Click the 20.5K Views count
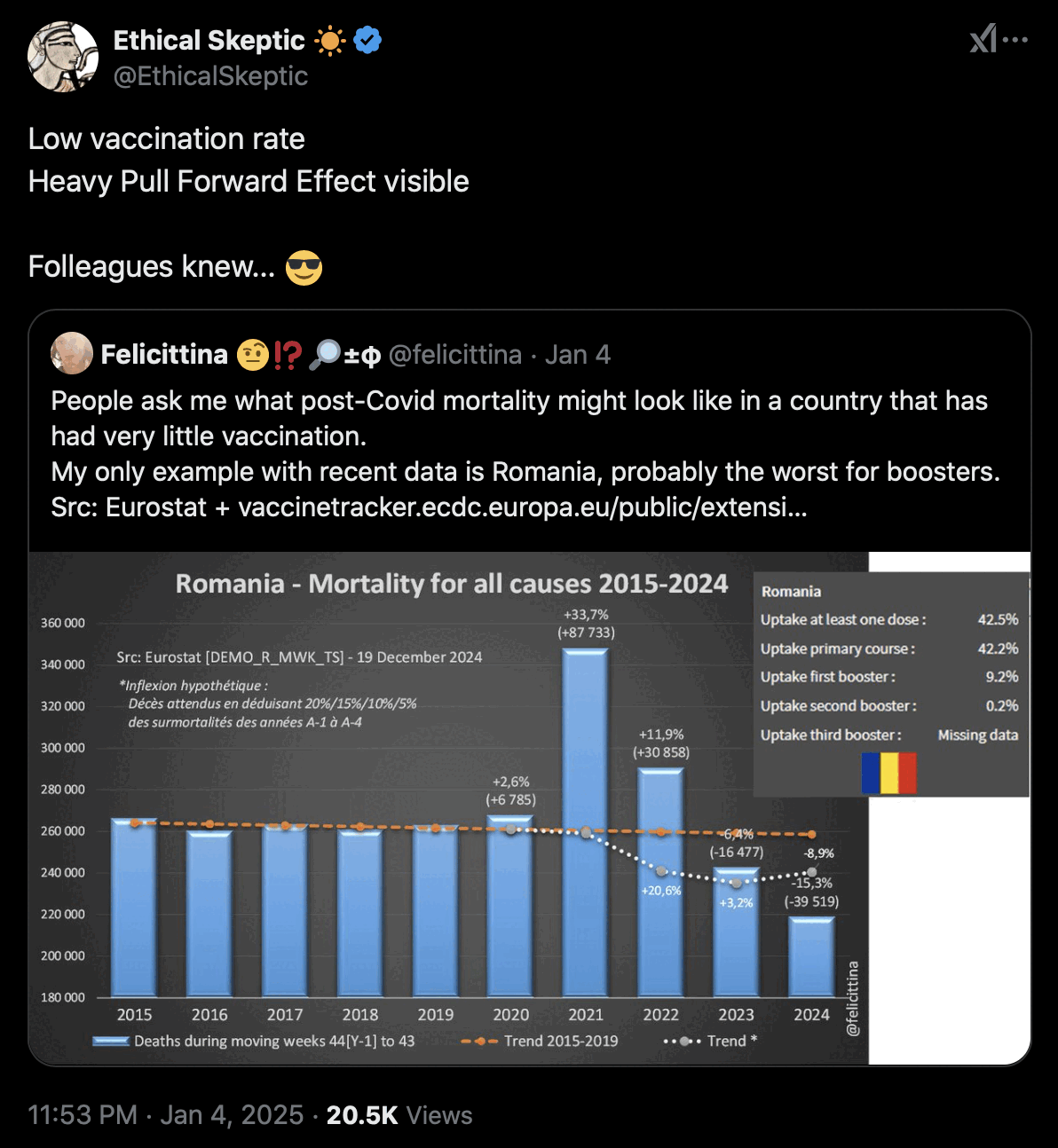Viewport: 1058px width, 1148px height. [399, 1115]
